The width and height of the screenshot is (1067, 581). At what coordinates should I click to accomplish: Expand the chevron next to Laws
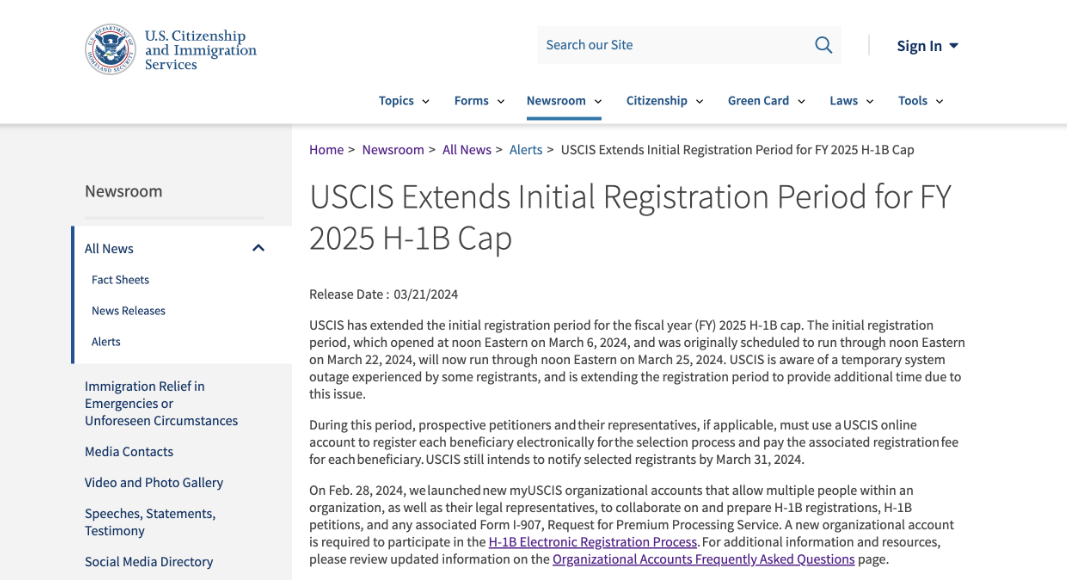click(870, 101)
